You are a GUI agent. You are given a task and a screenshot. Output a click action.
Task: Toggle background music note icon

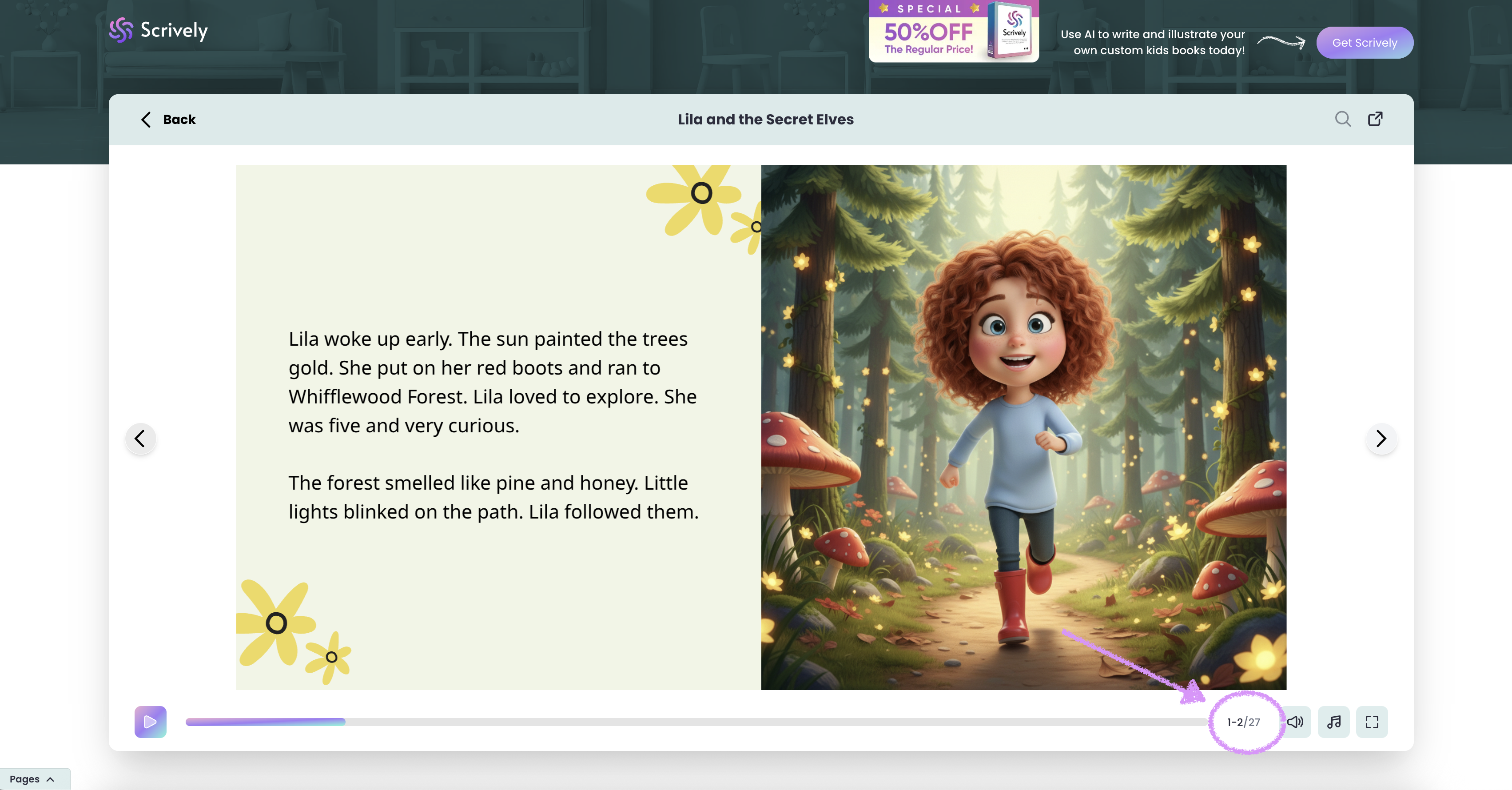click(1333, 722)
